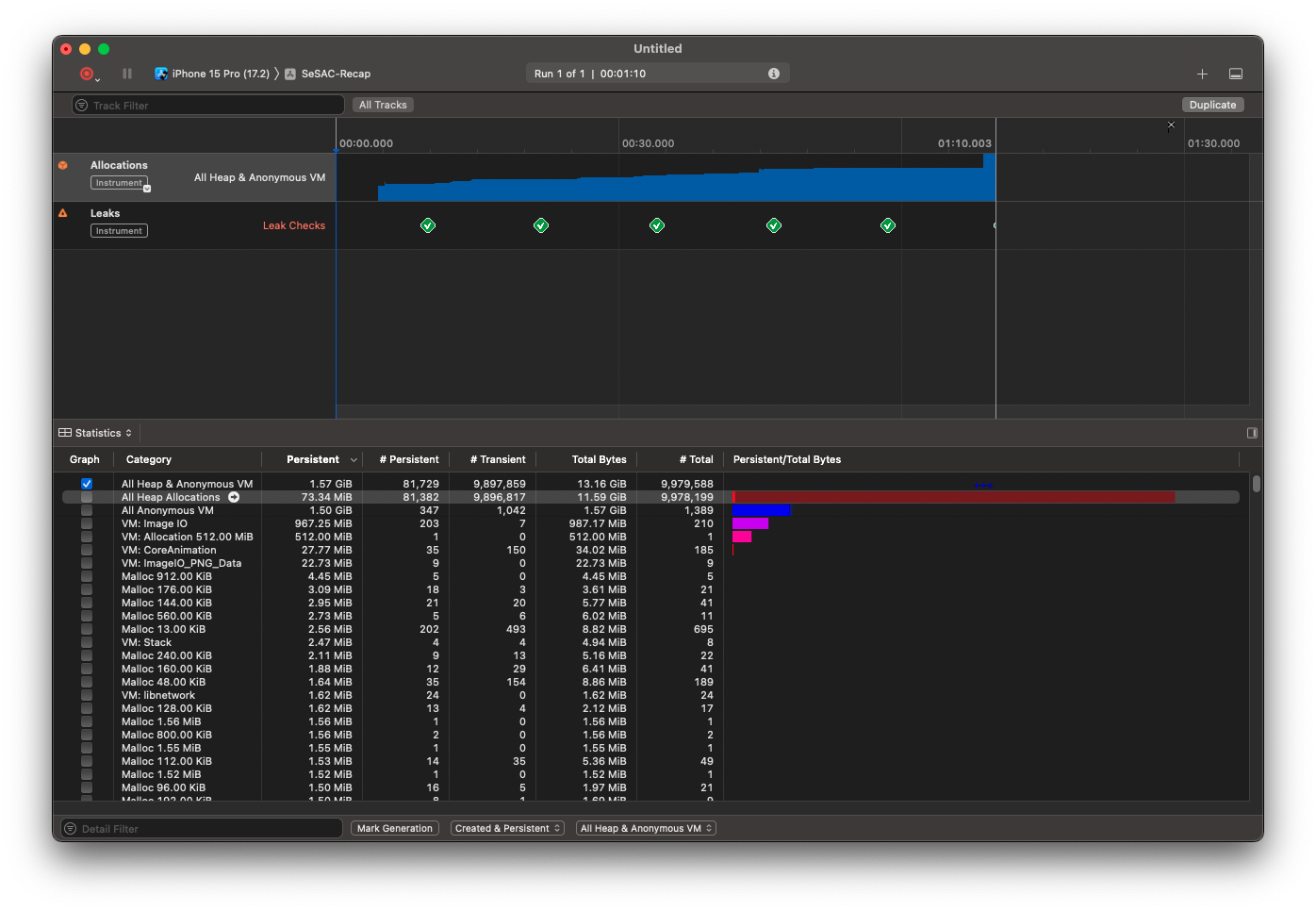Image resolution: width=1316 pixels, height=911 pixels.
Task: Open the Statistics detail view selector
Action: click(x=96, y=433)
